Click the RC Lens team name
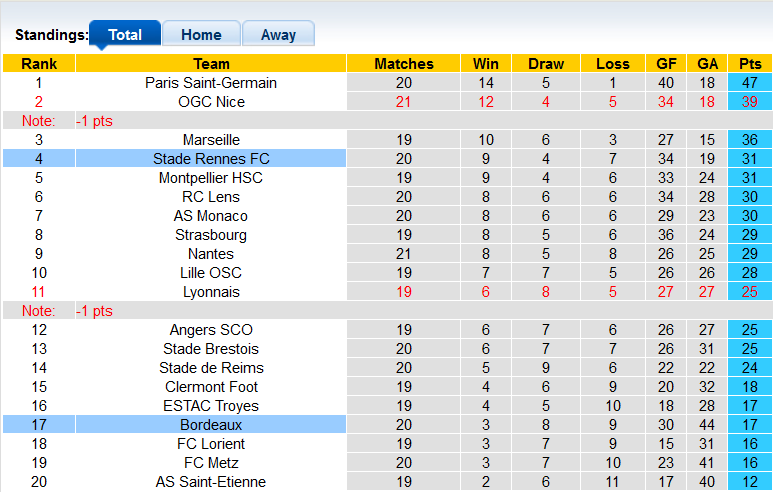The height and width of the screenshot is (492, 773). (x=211, y=197)
